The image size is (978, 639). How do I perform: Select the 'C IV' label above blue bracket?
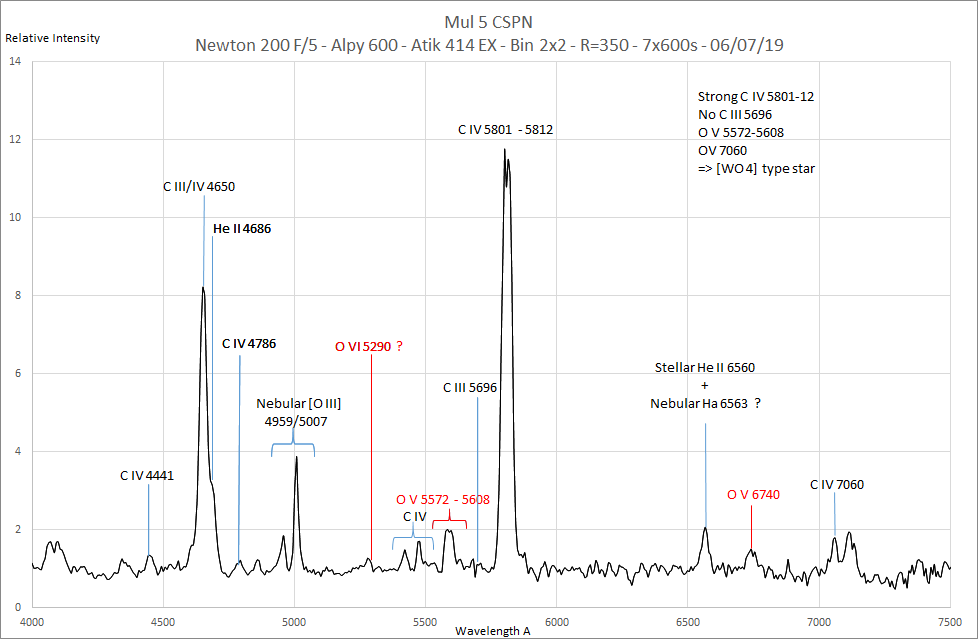click(x=415, y=516)
